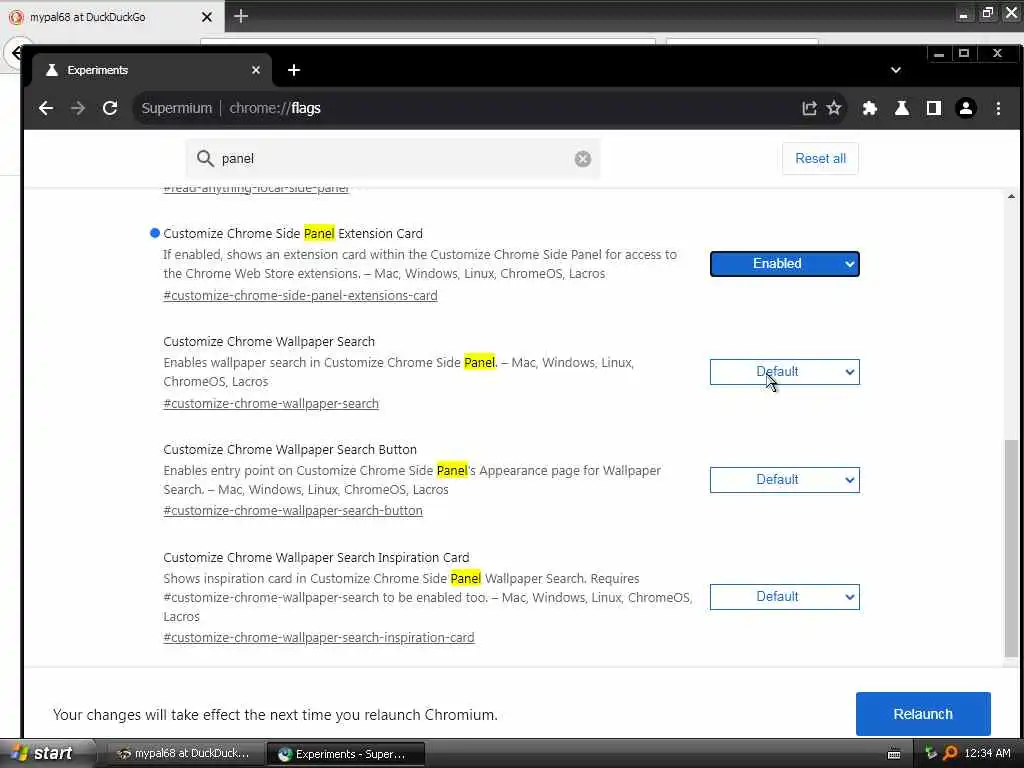The height and width of the screenshot is (768, 1024).
Task: Open the Enabled dropdown for Extension Card flag
Action: tap(784, 264)
